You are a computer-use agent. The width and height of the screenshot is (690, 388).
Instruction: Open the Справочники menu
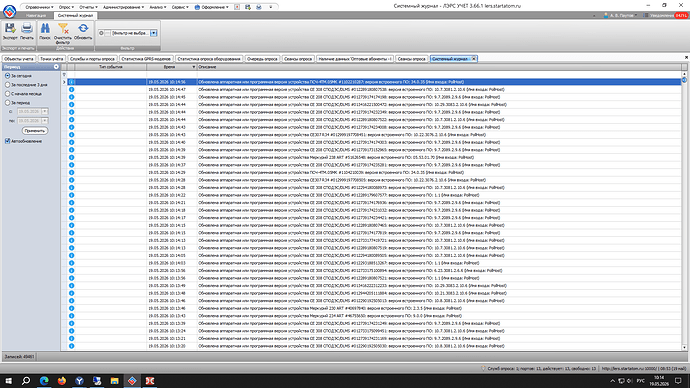39,7
